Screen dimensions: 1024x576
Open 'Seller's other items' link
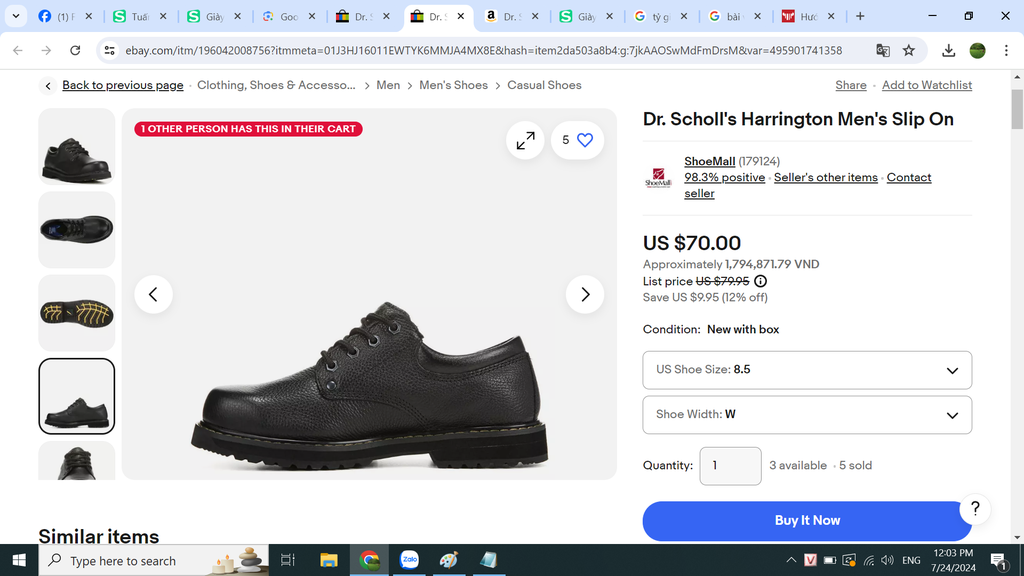(825, 178)
